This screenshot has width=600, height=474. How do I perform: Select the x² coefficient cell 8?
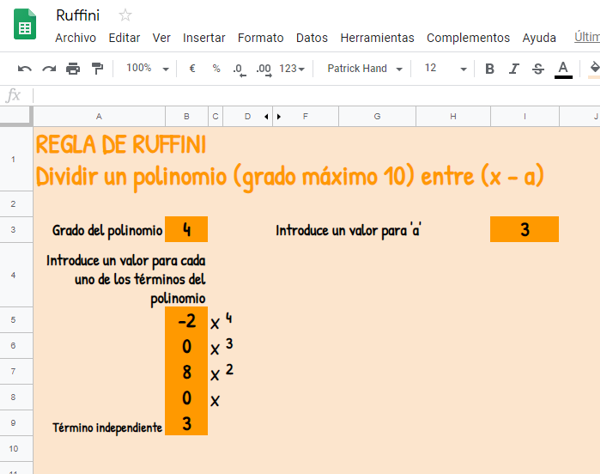tap(186, 371)
